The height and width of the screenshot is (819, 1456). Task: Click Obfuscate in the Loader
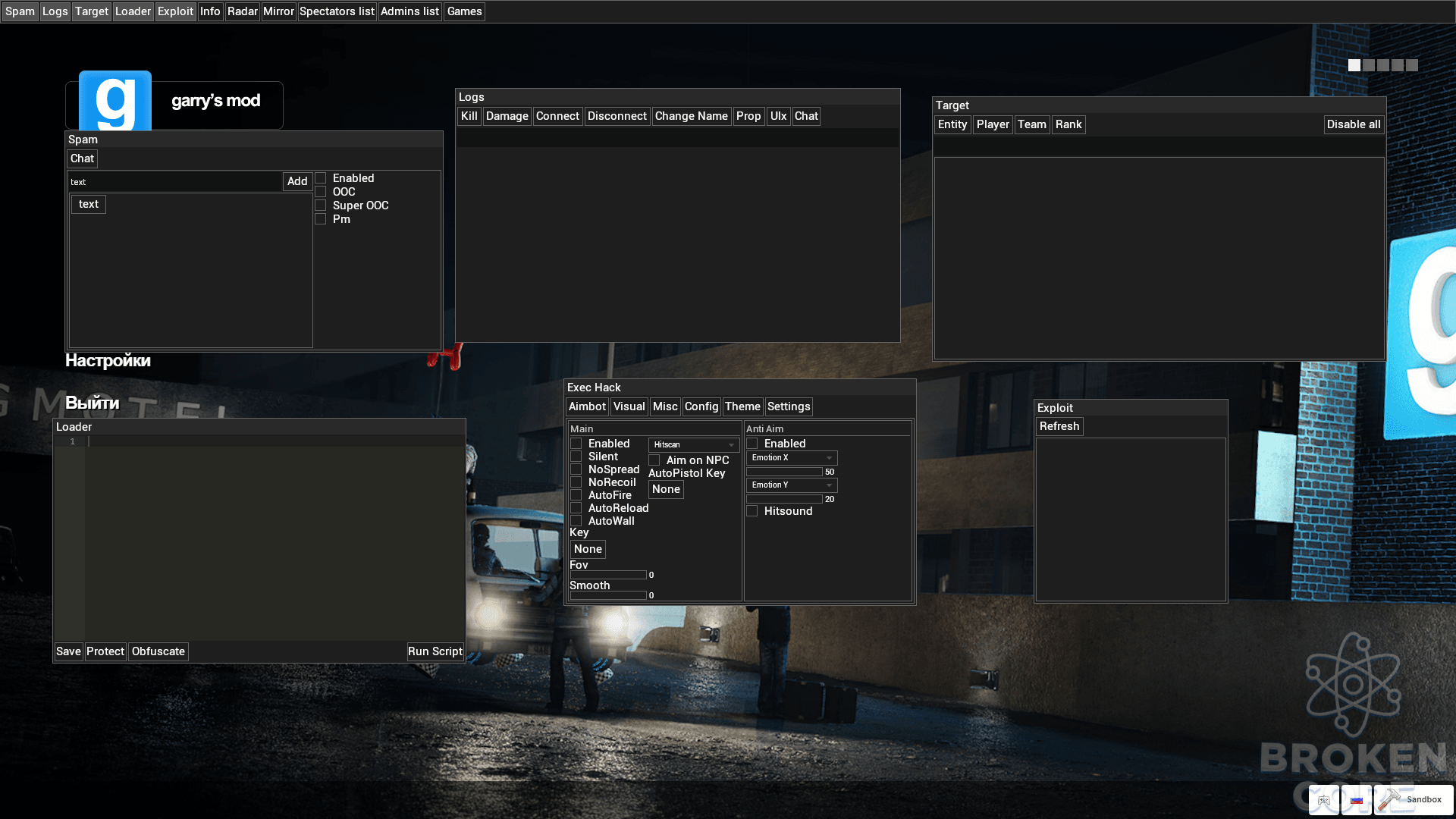[x=158, y=651]
